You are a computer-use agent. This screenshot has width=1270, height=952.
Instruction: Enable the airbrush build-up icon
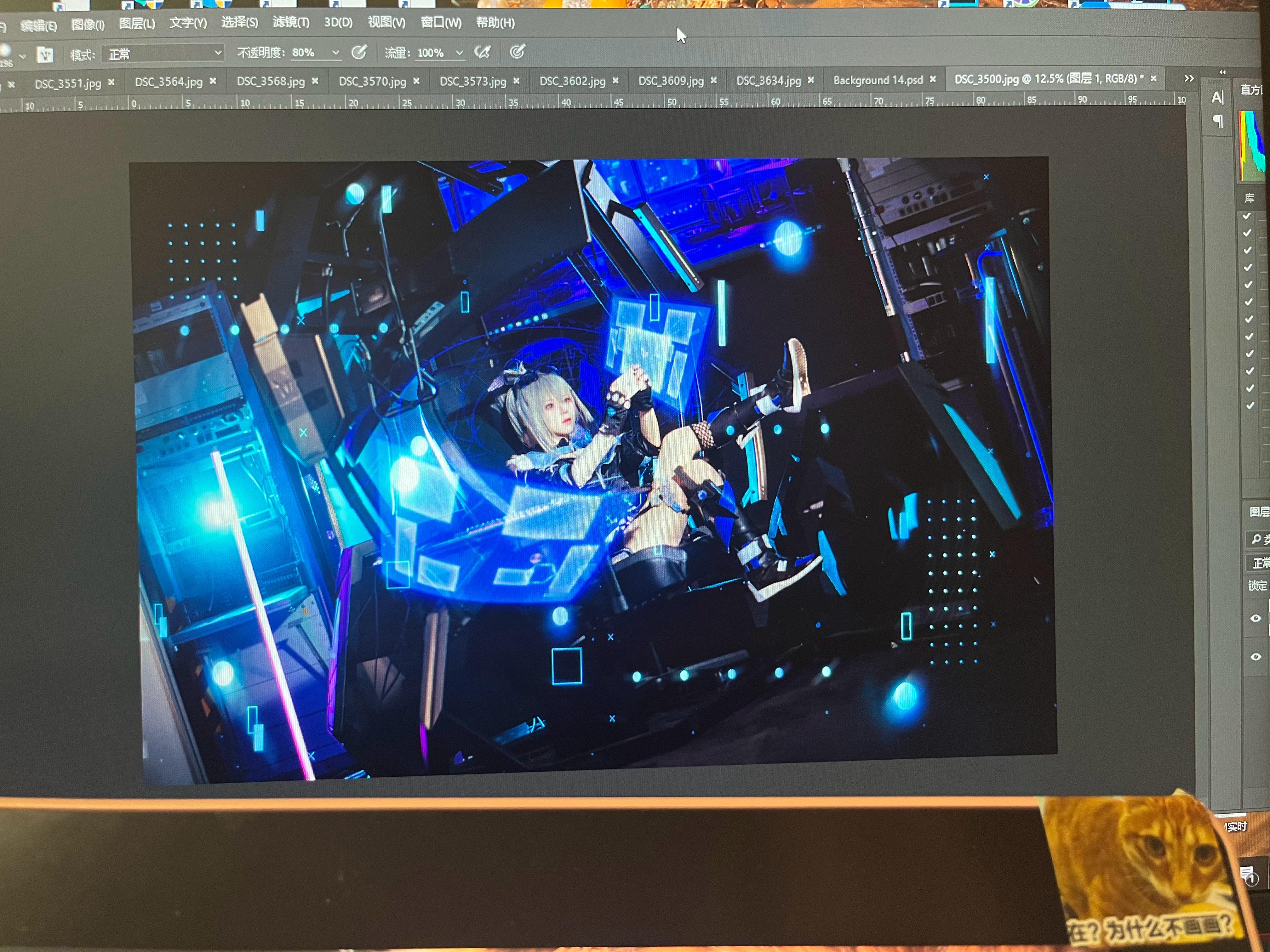click(x=482, y=52)
